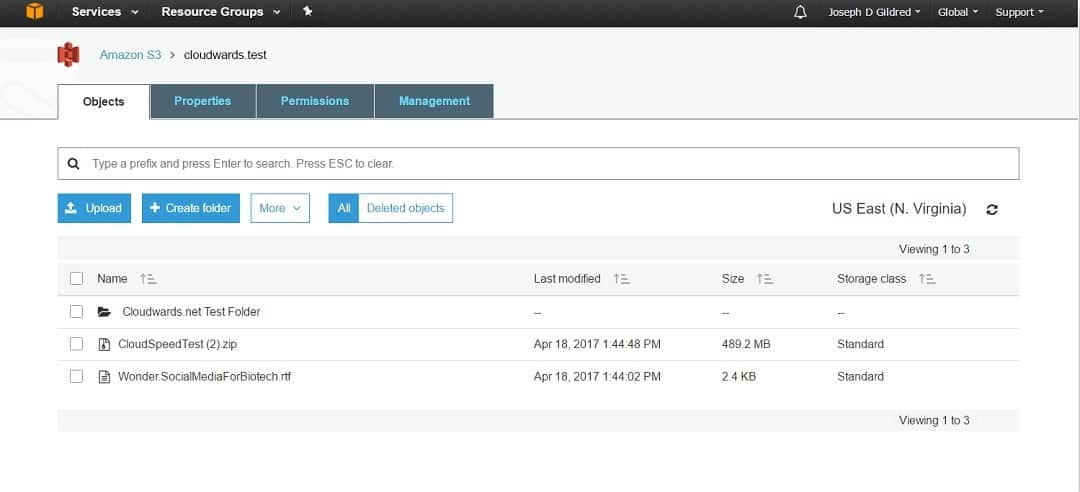This screenshot has width=1080, height=492.
Task: Click Standard storage class for the rtf file
Action: 860,376
